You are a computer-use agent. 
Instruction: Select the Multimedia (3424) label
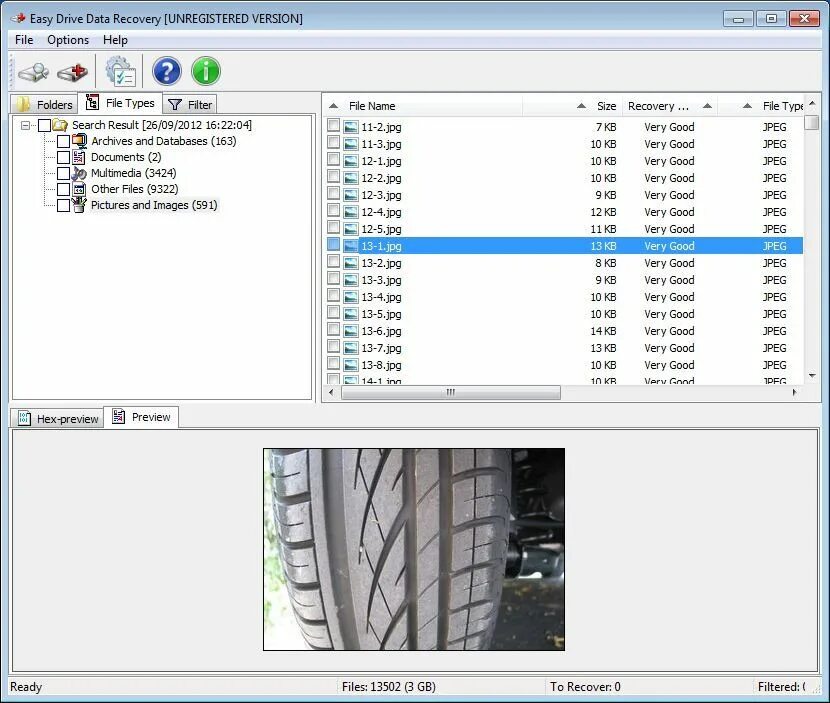point(133,173)
